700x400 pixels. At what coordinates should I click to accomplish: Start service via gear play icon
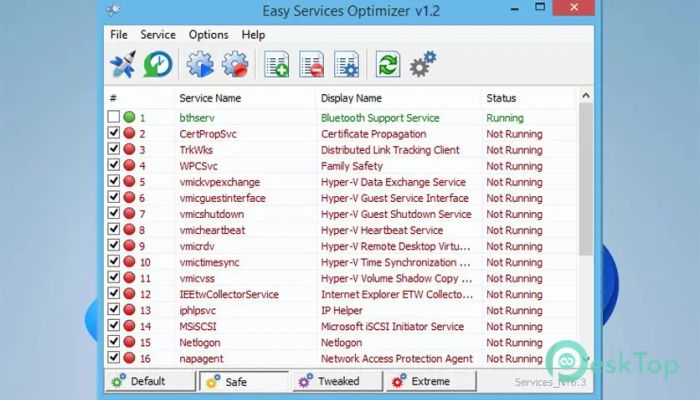click(x=200, y=64)
